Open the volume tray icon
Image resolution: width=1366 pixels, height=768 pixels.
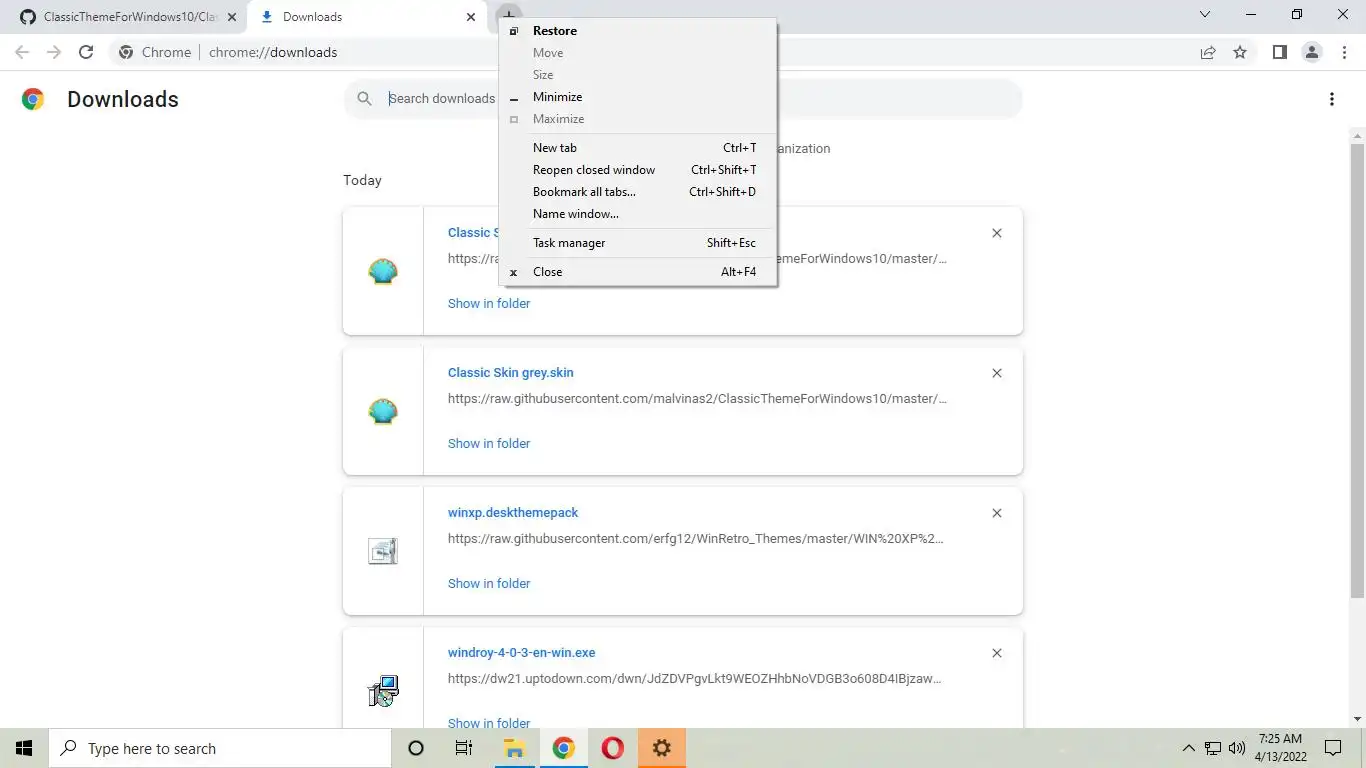click(1237, 748)
